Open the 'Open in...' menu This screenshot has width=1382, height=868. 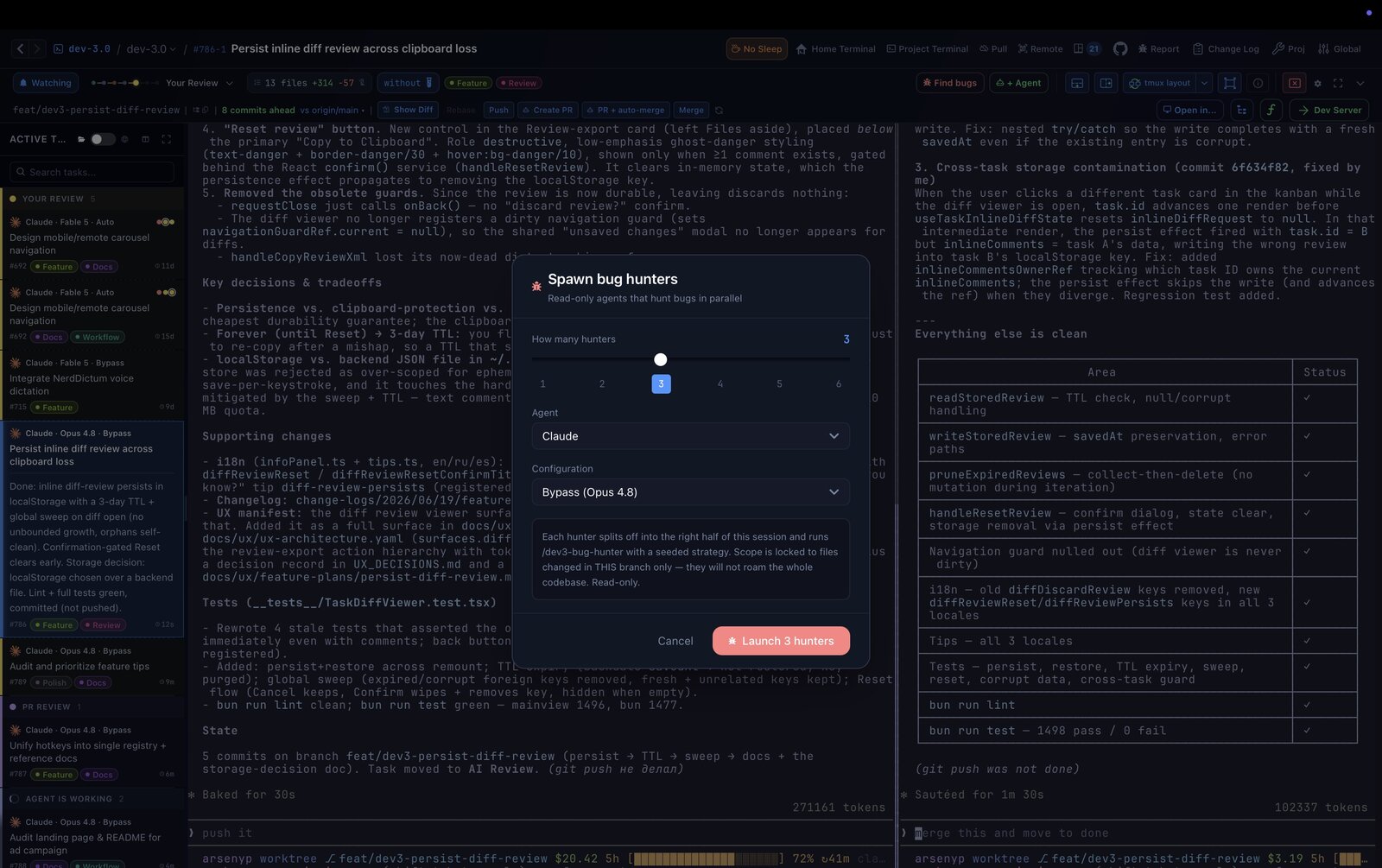(x=1189, y=110)
